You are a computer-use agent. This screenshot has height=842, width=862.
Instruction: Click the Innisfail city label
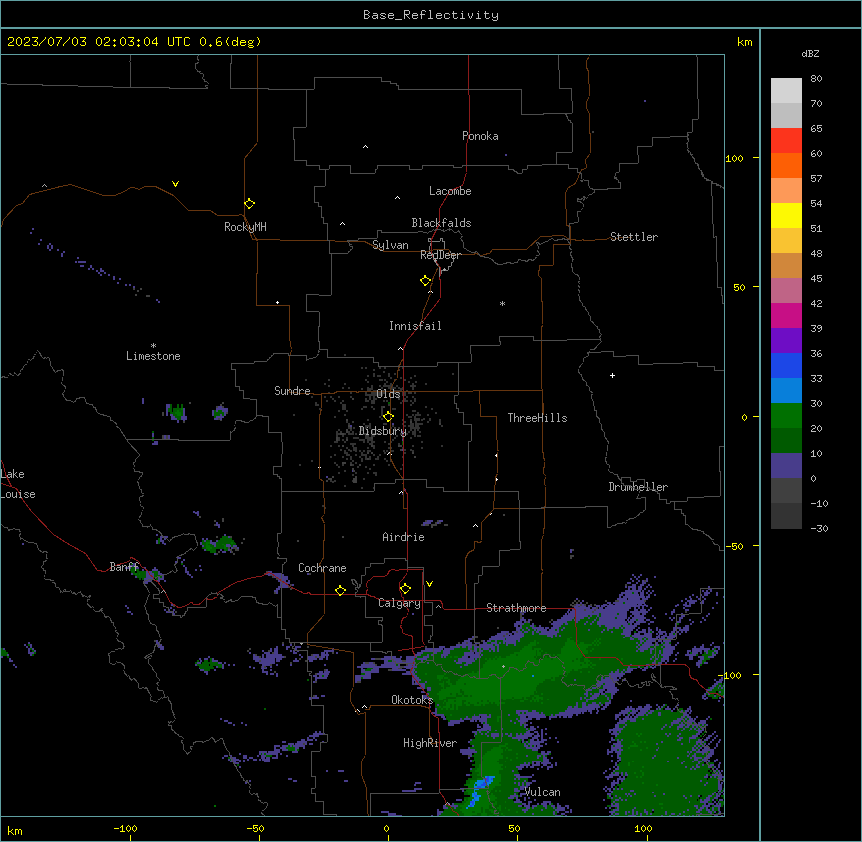click(415, 326)
